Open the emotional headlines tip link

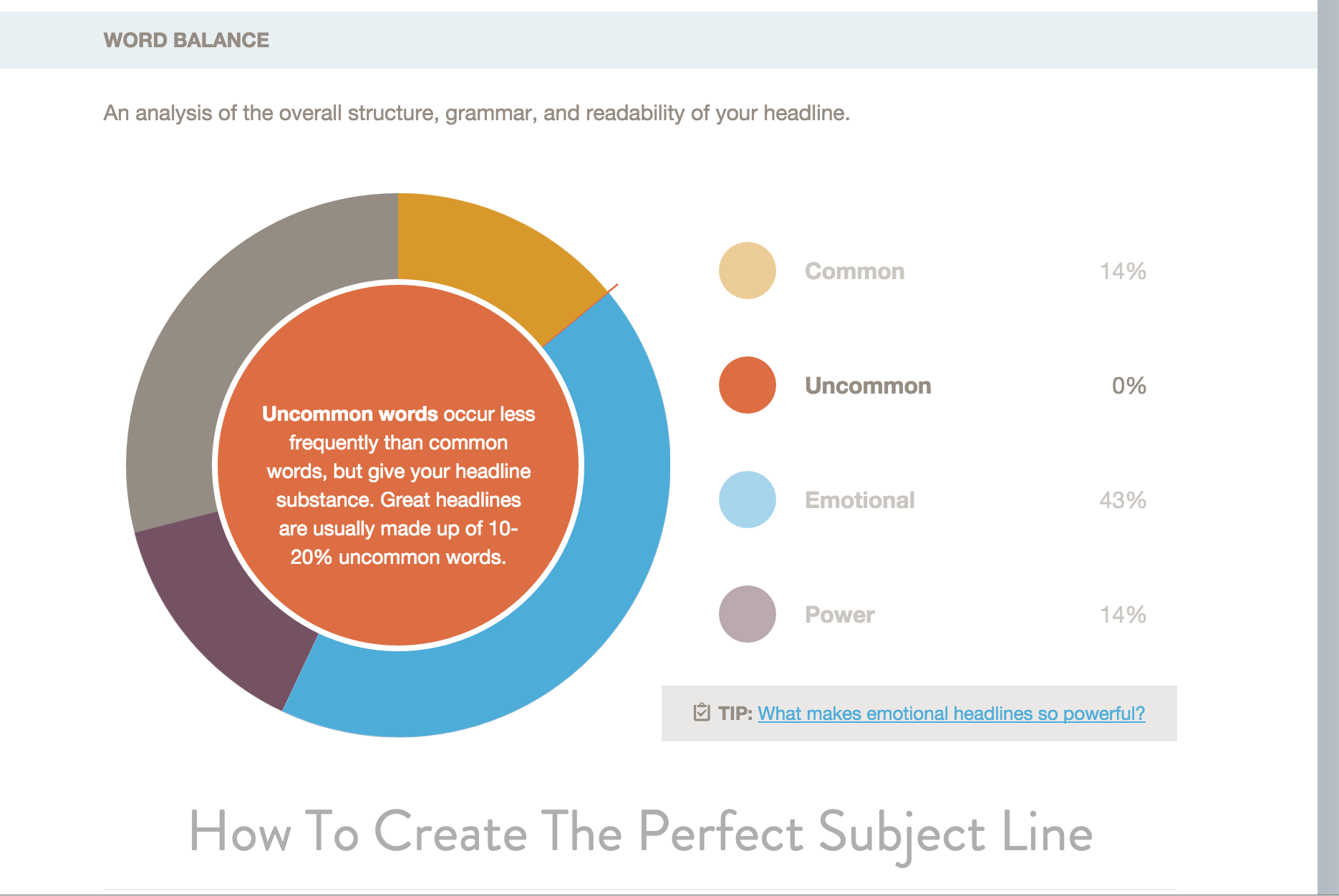tap(951, 714)
